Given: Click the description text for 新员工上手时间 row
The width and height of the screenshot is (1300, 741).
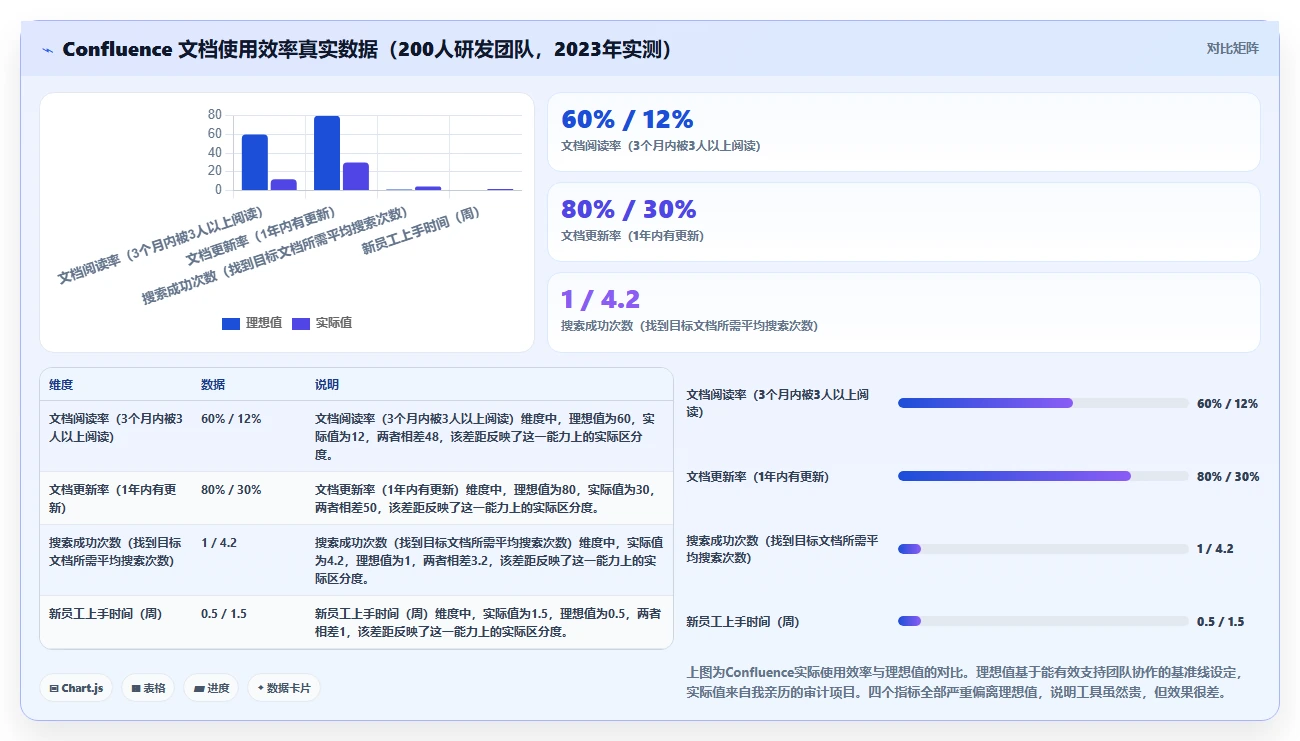Looking at the screenshot, I should pos(488,622).
